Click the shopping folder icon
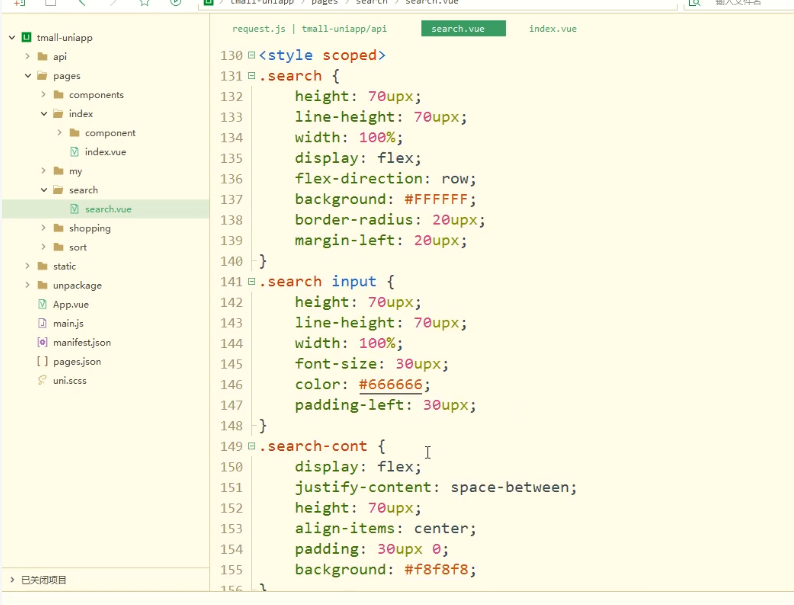The image size is (794, 605). coord(59,228)
